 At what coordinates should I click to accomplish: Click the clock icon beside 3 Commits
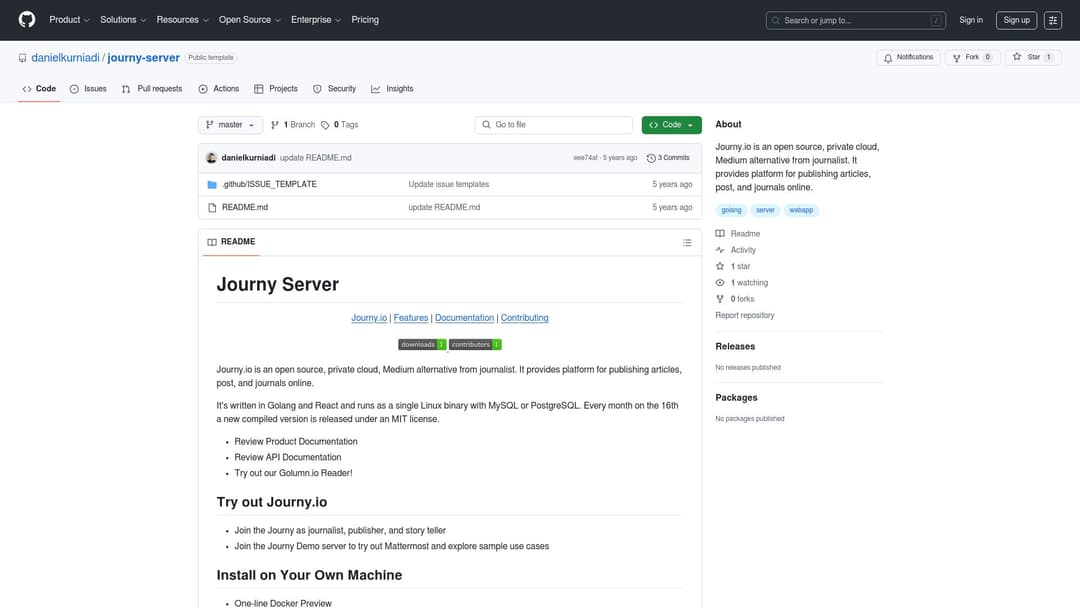click(651, 158)
